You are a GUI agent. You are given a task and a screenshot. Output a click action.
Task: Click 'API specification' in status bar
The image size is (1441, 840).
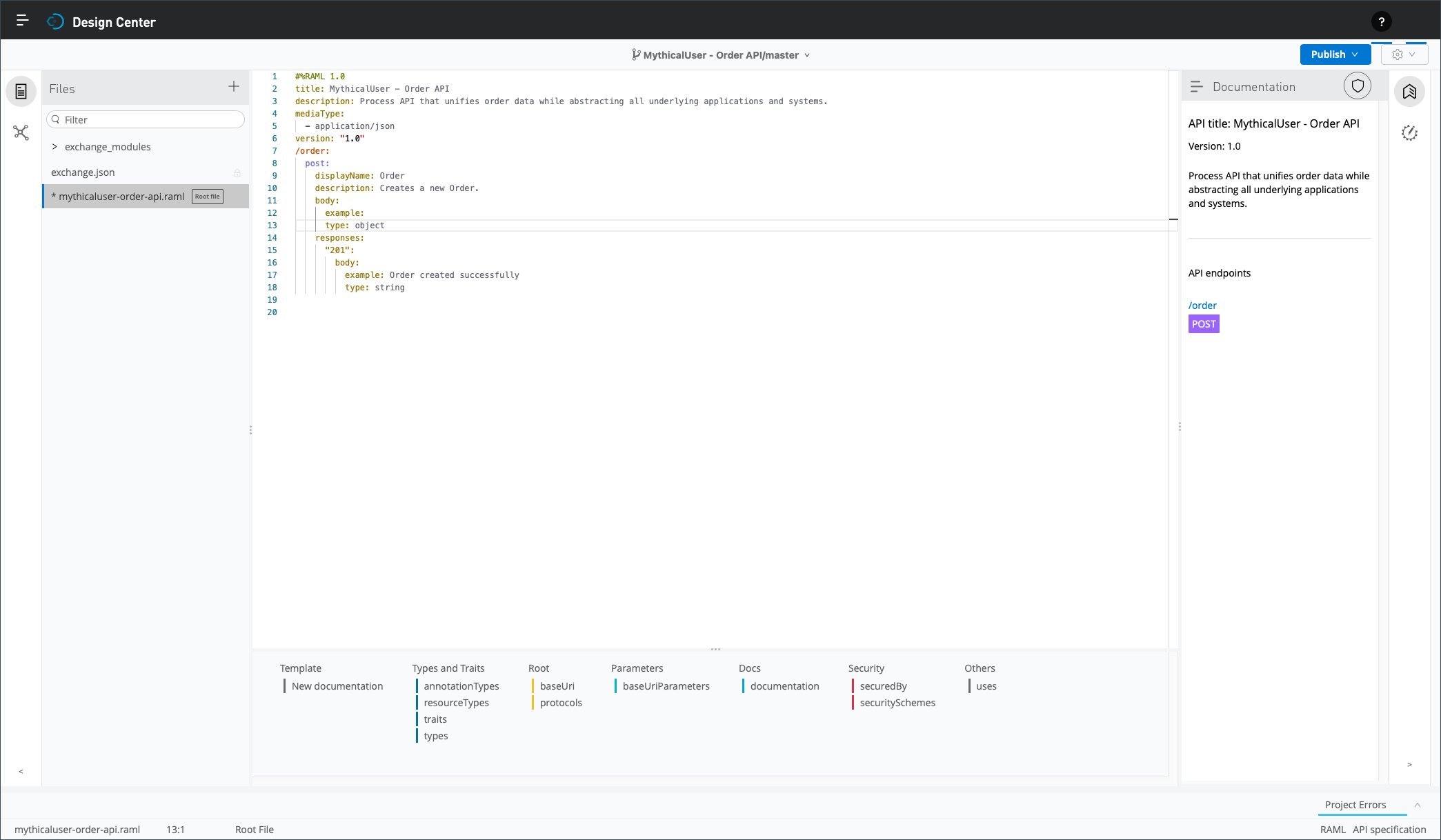click(1389, 830)
